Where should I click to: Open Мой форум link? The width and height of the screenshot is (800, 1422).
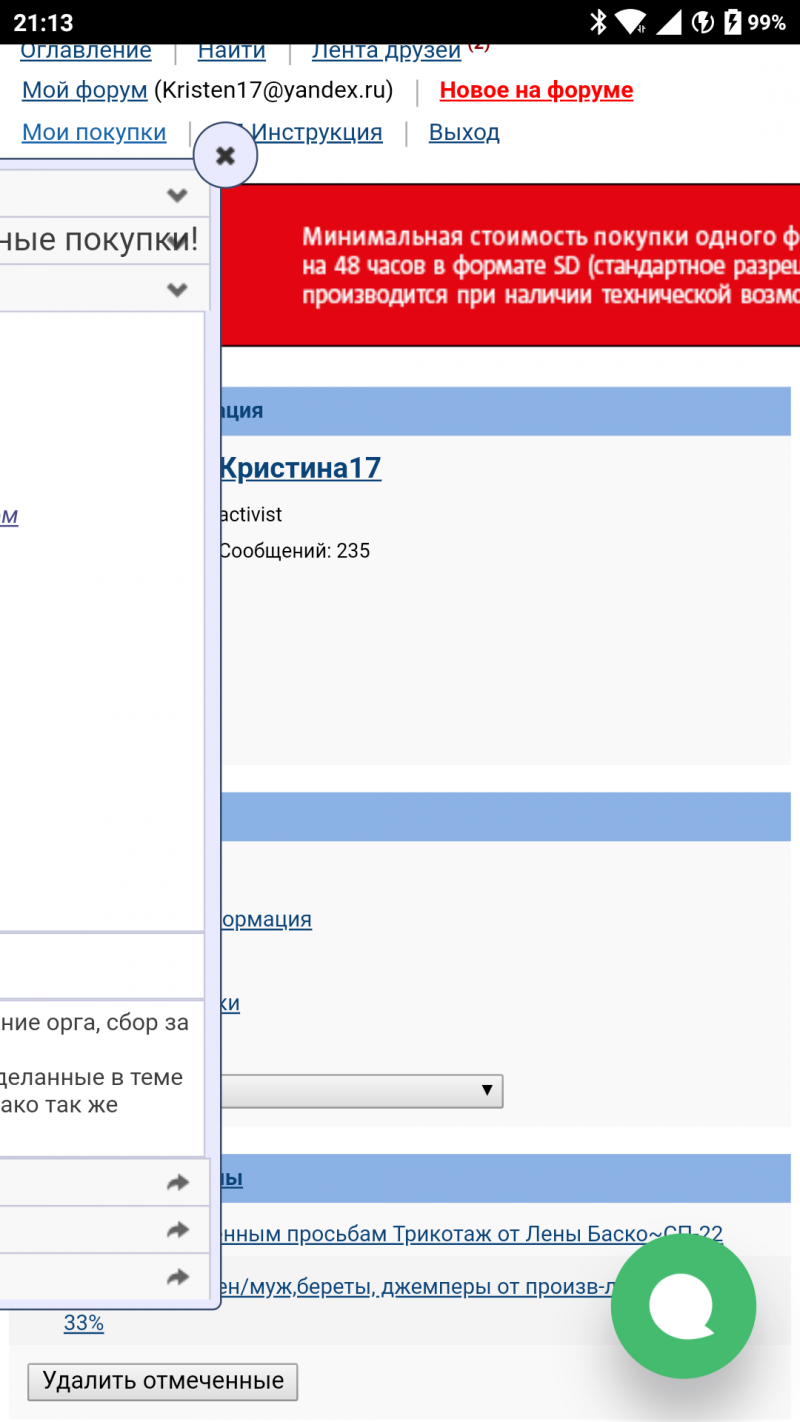click(84, 90)
